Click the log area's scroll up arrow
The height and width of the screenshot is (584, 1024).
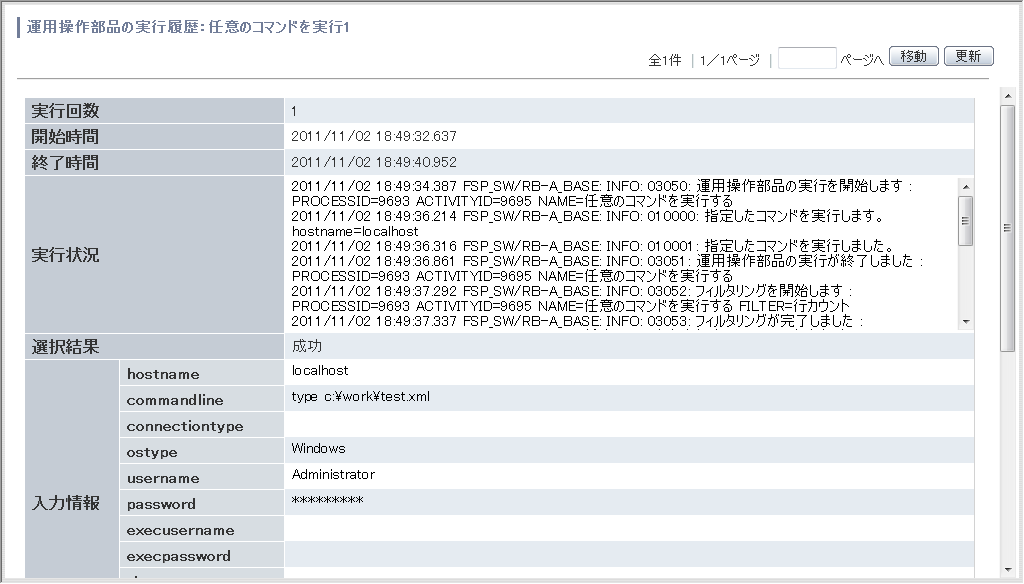pyautogui.click(x=965, y=186)
